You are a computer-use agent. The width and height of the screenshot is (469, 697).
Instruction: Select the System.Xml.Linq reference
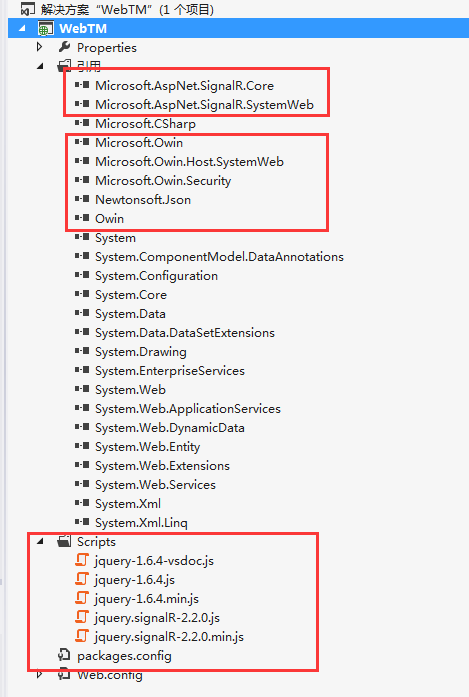point(141,523)
